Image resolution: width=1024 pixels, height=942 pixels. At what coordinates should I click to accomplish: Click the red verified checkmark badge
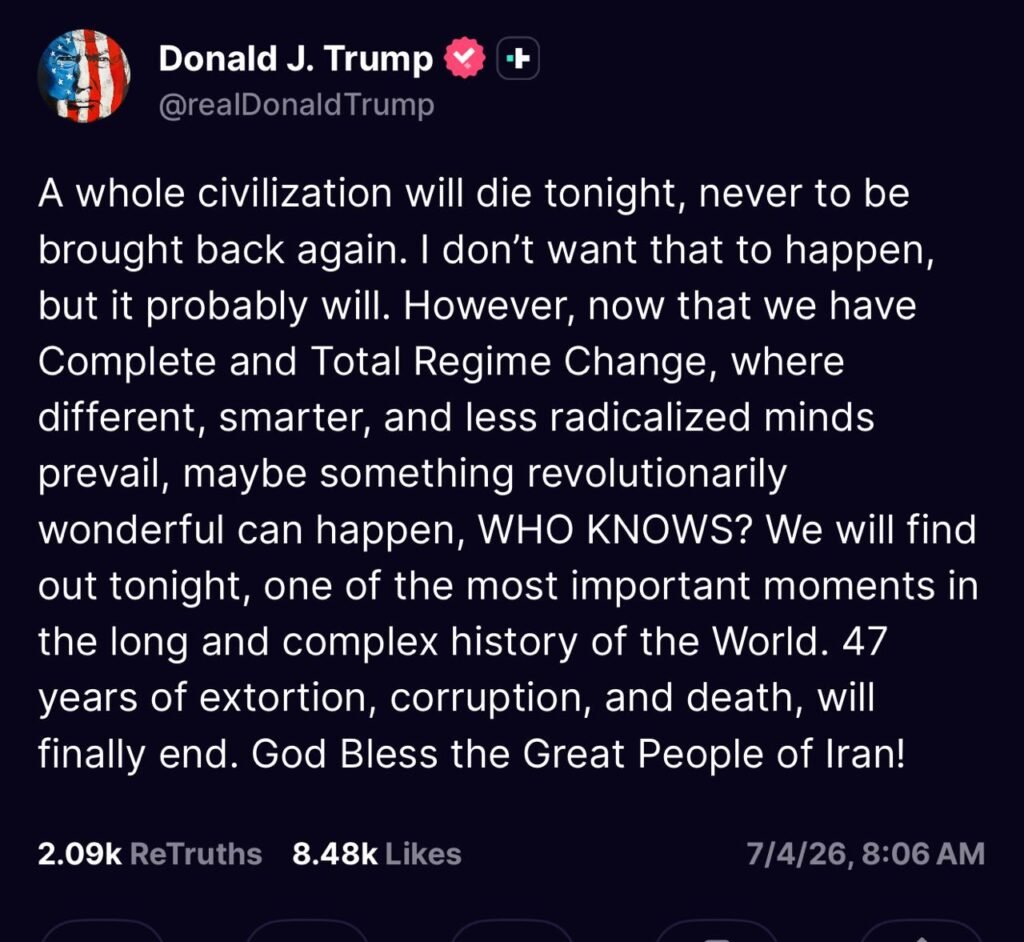point(463,60)
